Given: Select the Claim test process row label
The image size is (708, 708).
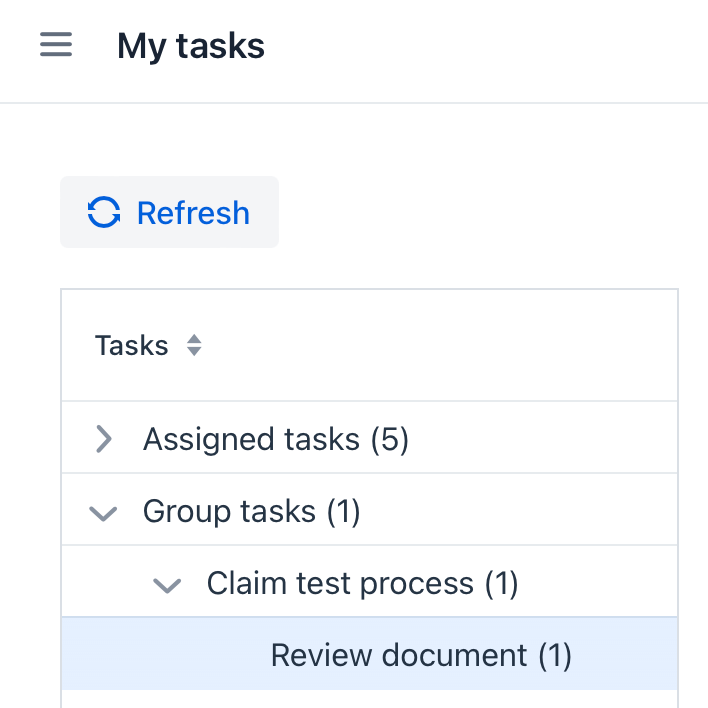Looking at the screenshot, I should coord(340,584).
